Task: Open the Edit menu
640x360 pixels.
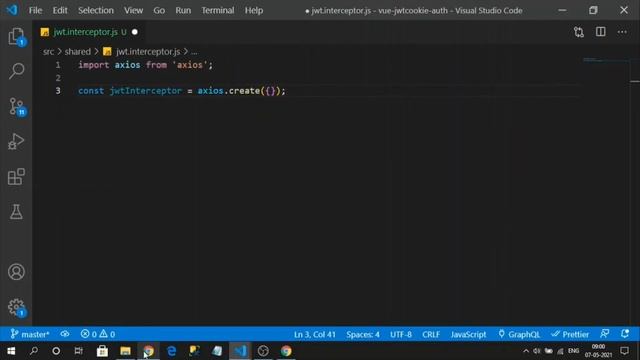Action: point(60,10)
